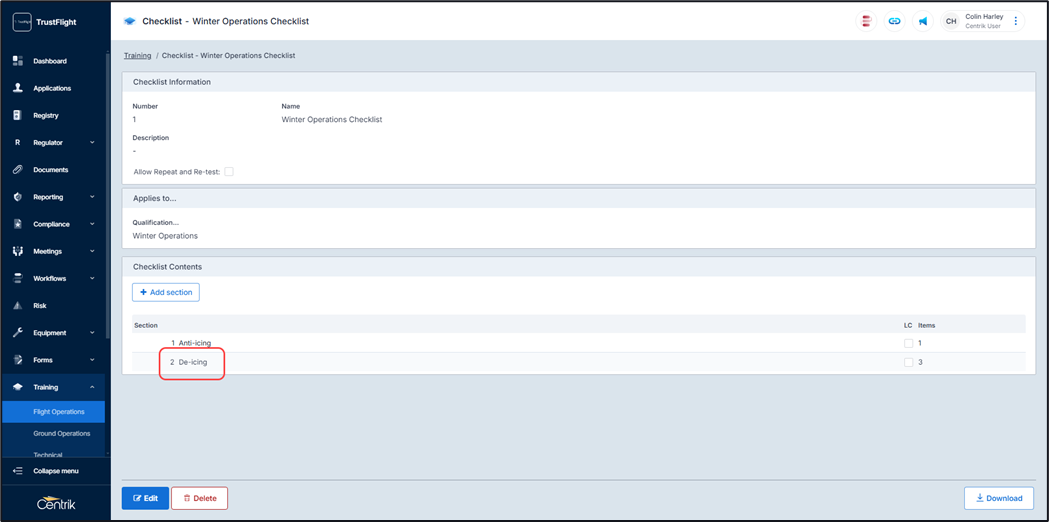Open the Anti-icing section row
The width and height of the screenshot is (1049, 522).
click(x=579, y=343)
